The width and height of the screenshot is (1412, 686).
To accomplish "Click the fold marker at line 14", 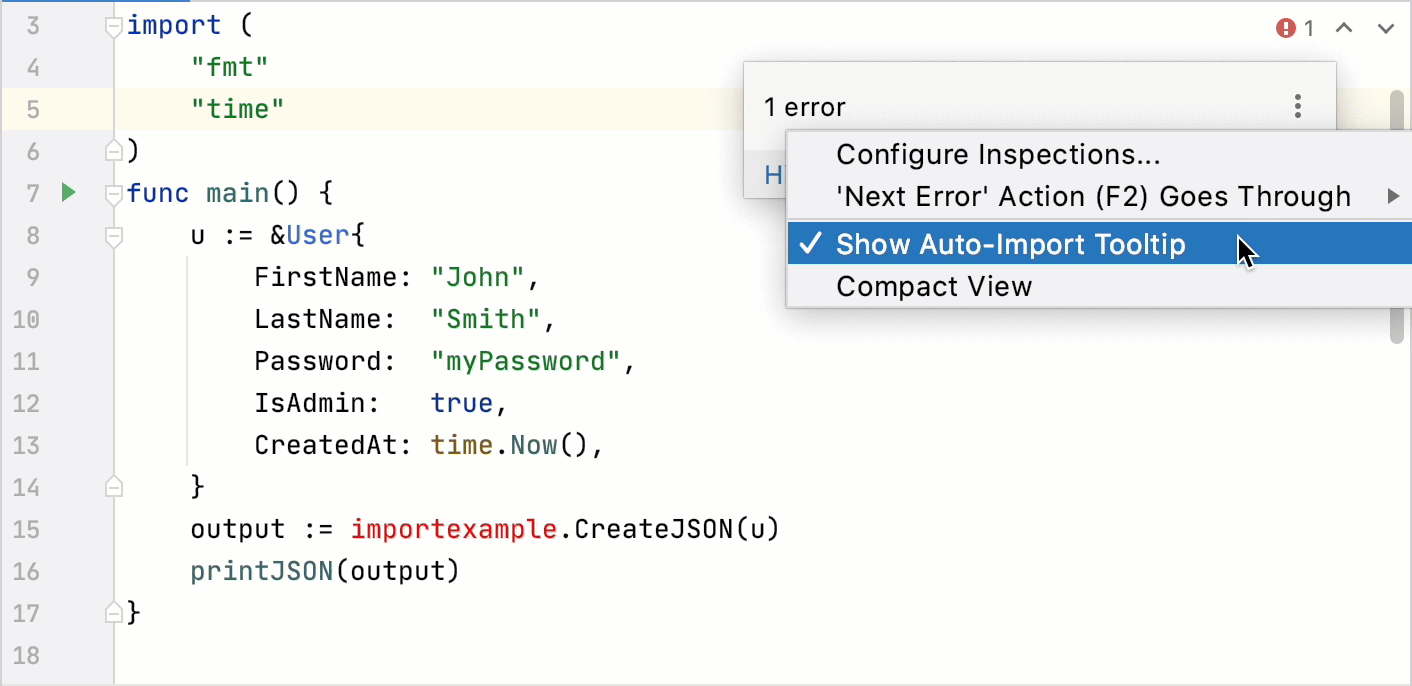I will 113,487.
